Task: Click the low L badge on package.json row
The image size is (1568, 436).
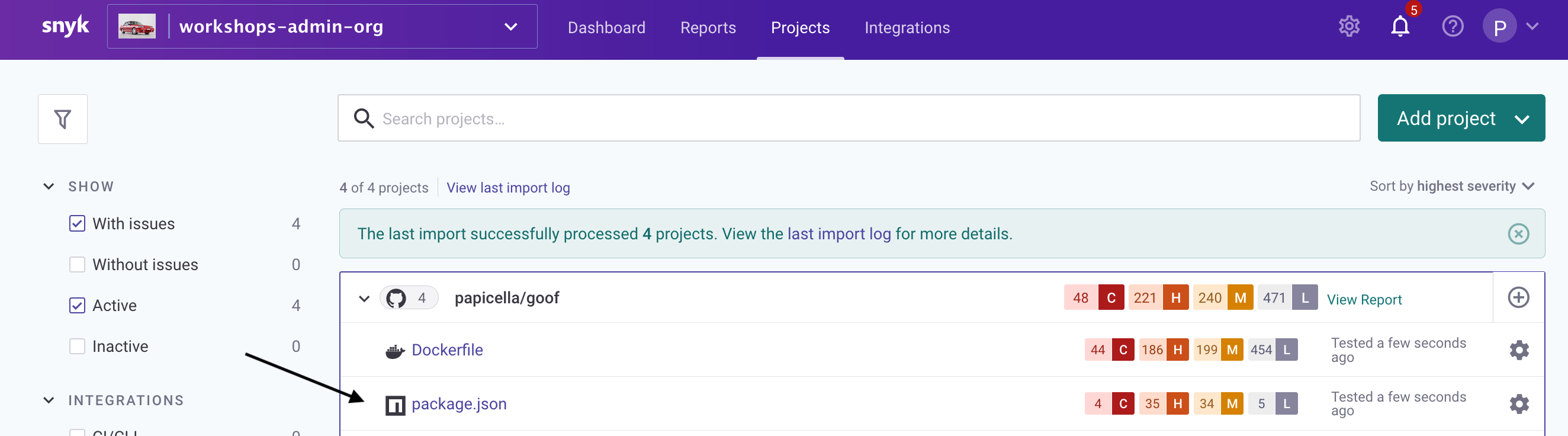Action: 1286,405
